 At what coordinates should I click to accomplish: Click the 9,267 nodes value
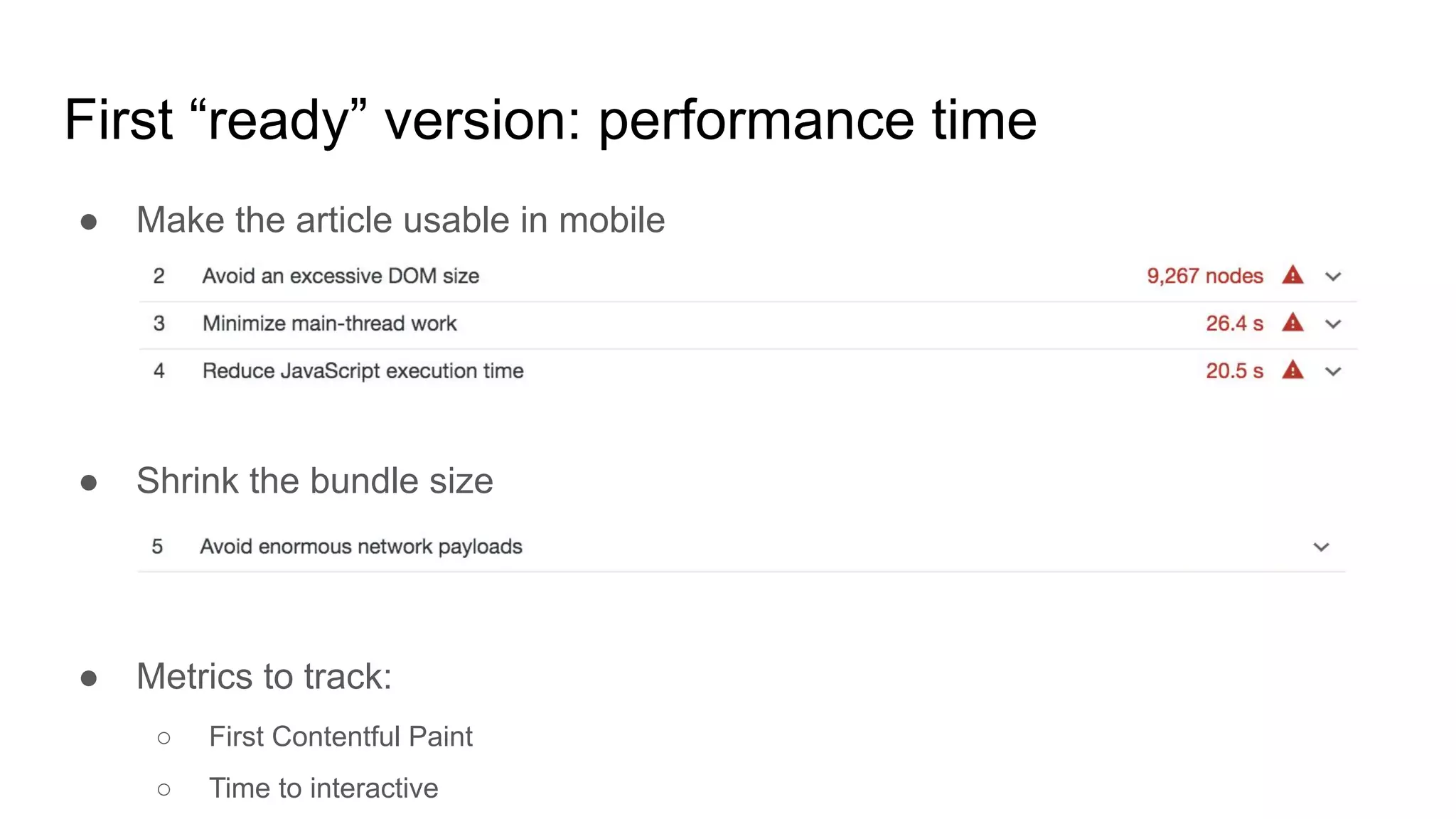pos(1204,276)
